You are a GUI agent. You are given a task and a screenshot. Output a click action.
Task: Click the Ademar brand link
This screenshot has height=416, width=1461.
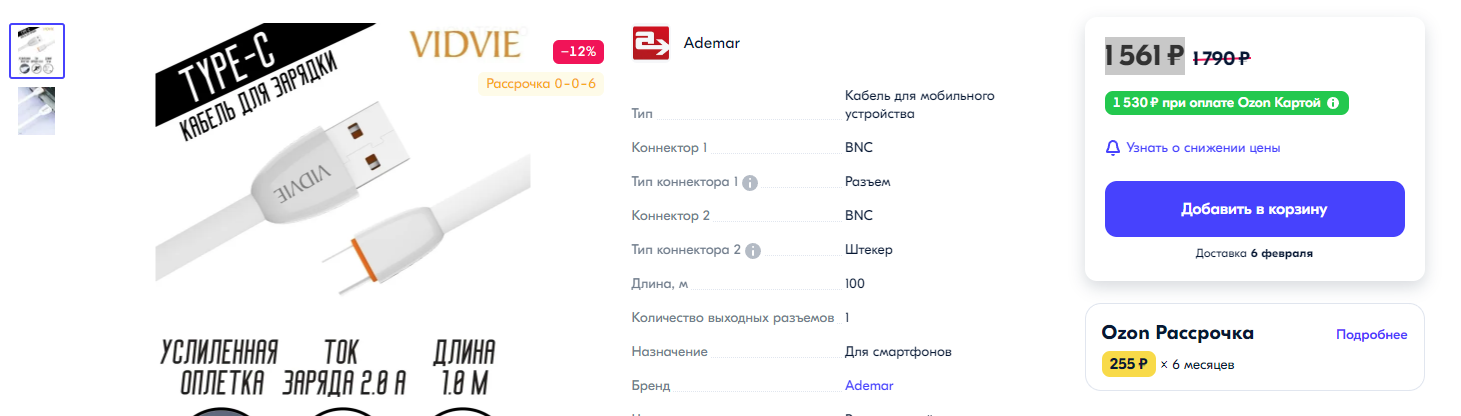point(869,385)
